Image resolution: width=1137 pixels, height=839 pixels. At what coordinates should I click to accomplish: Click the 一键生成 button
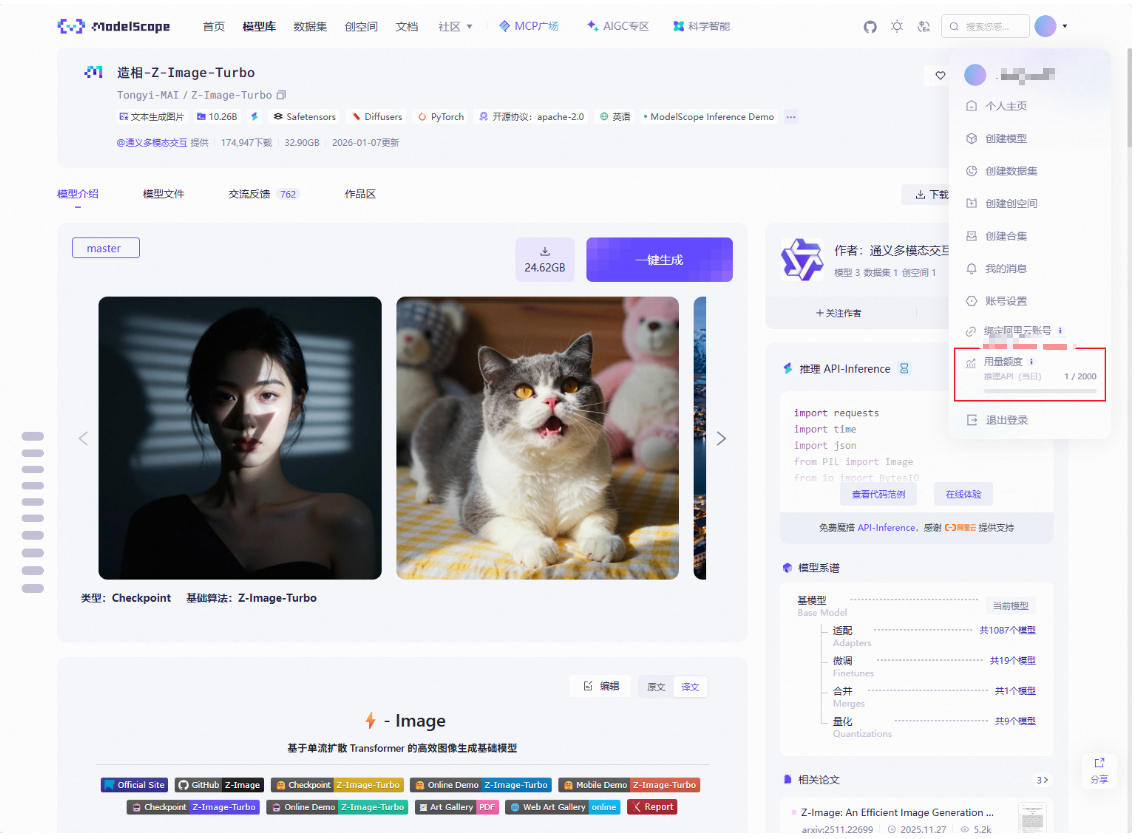click(659, 259)
